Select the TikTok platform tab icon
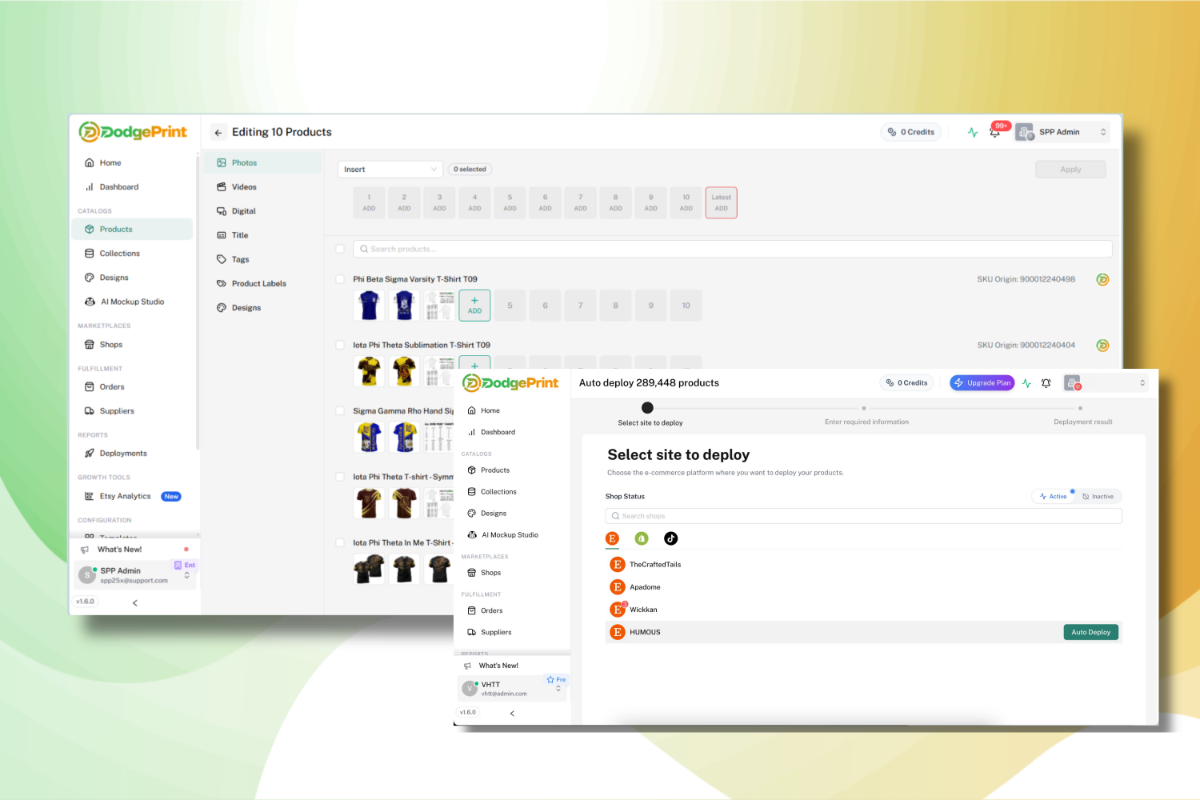The image size is (1200, 800). pyautogui.click(x=671, y=538)
